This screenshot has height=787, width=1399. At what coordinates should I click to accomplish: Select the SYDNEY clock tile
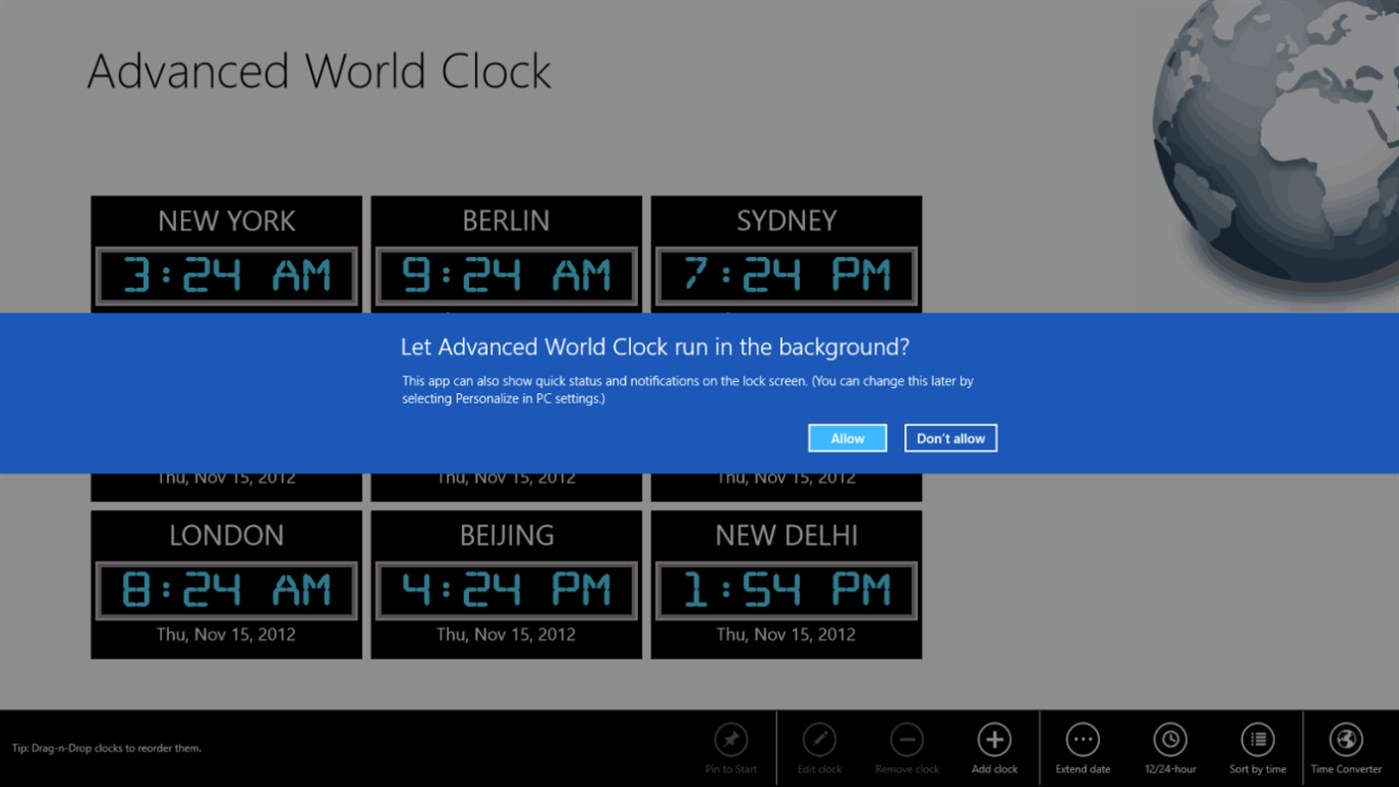785,250
